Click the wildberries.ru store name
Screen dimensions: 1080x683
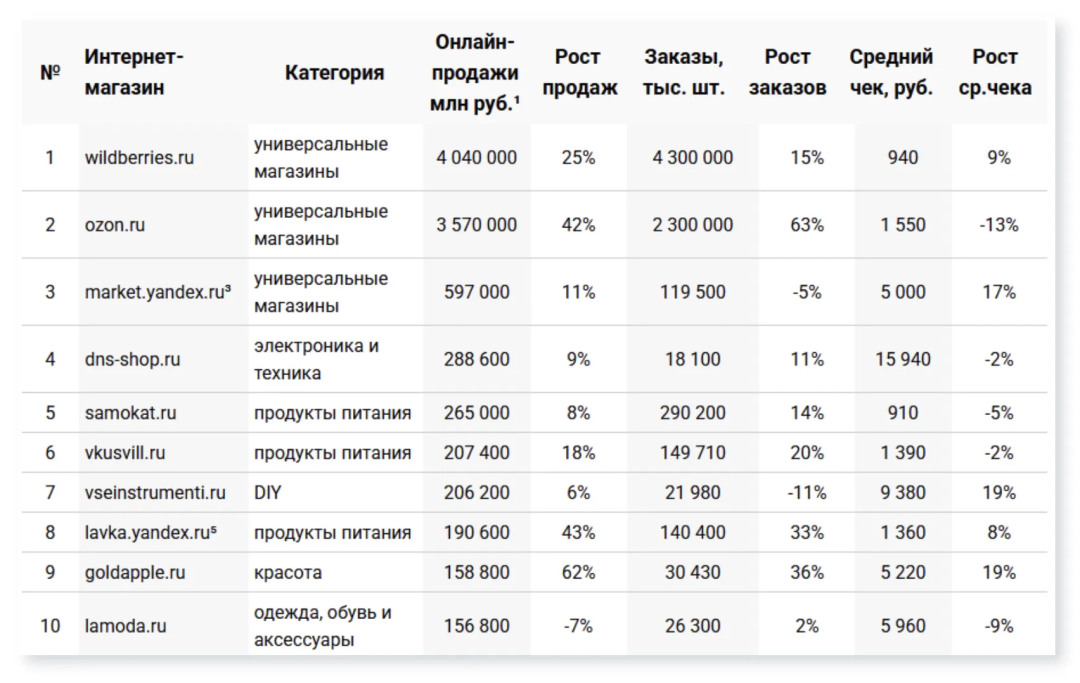pyautogui.click(x=139, y=158)
